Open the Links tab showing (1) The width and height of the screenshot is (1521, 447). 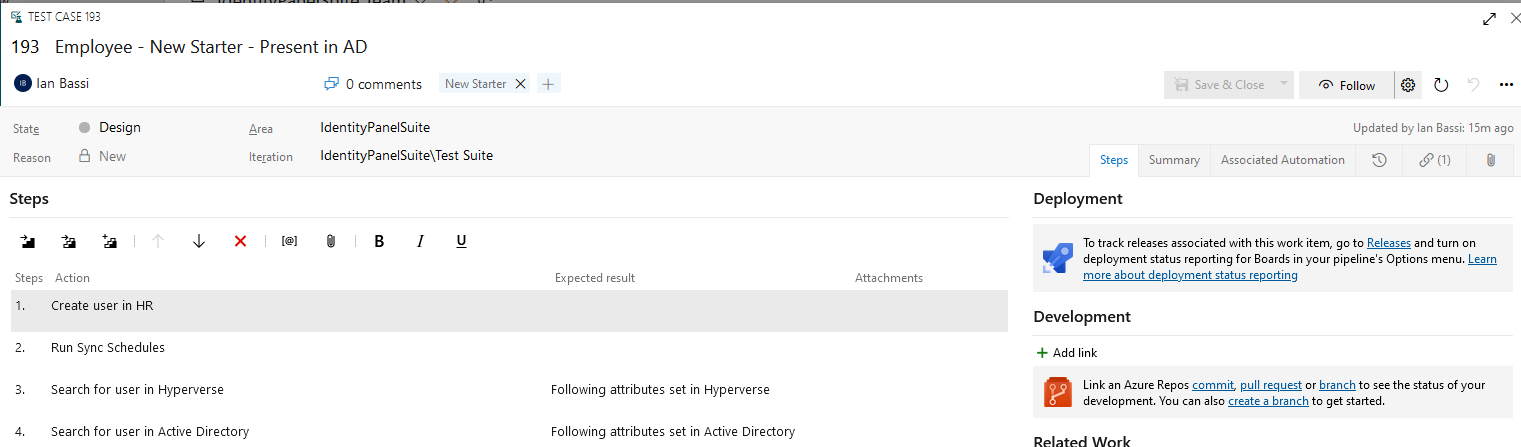[1434, 160]
